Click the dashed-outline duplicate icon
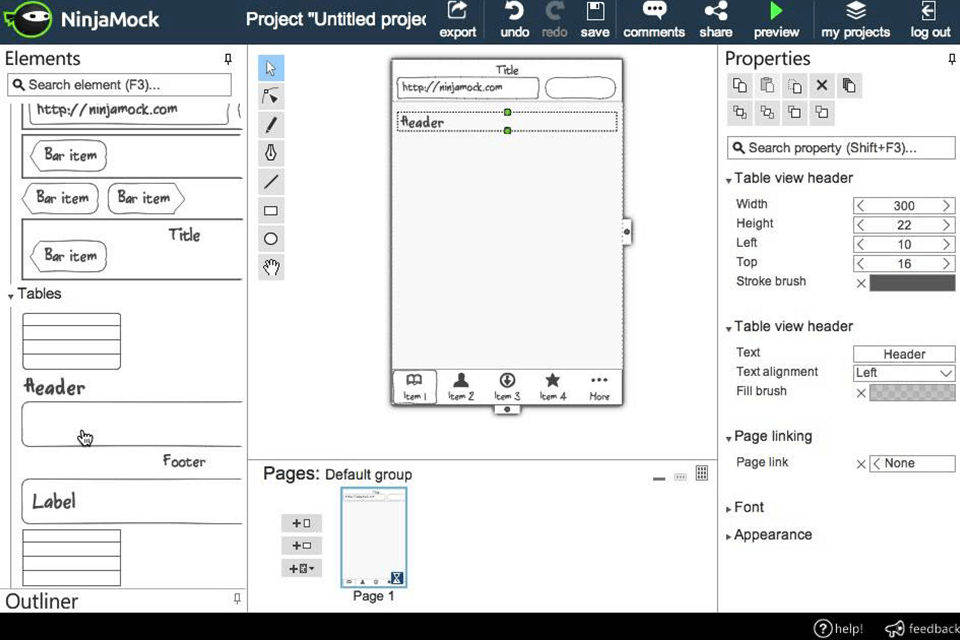Image resolution: width=960 pixels, height=640 pixels. coord(795,86)
